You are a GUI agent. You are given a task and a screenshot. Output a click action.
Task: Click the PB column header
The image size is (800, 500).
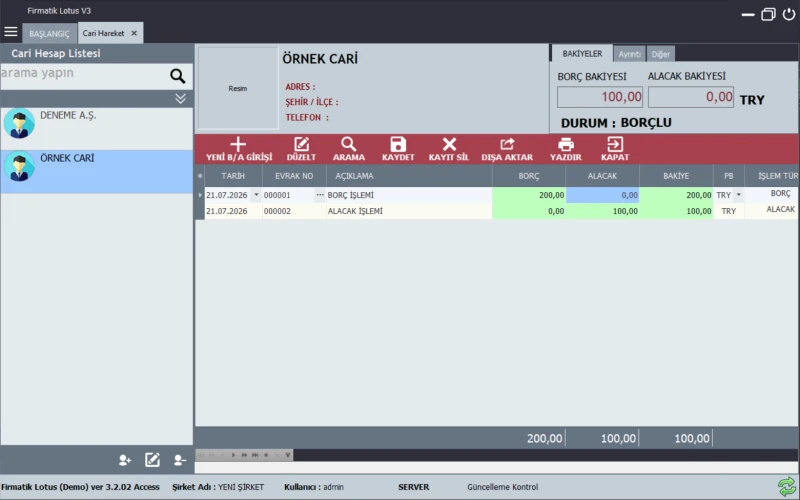coord(729,176)
